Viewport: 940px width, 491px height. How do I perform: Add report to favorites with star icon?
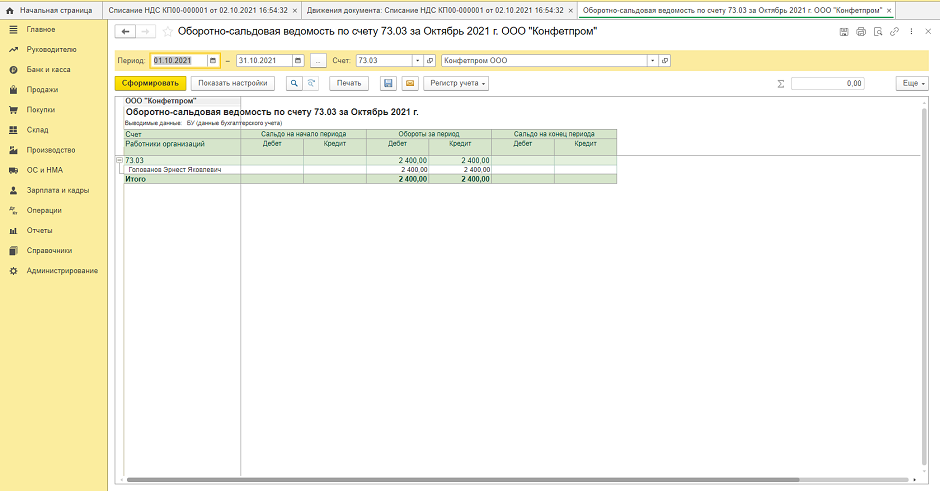(x=167, y=32)
